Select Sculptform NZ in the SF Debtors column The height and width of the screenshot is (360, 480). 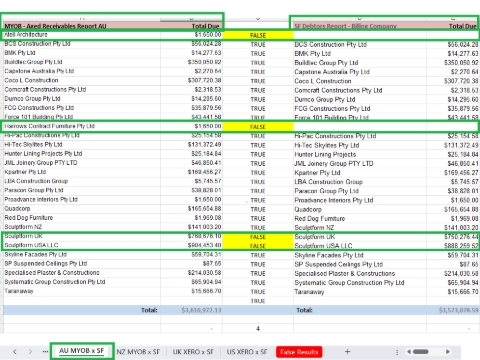coord(314,228)
